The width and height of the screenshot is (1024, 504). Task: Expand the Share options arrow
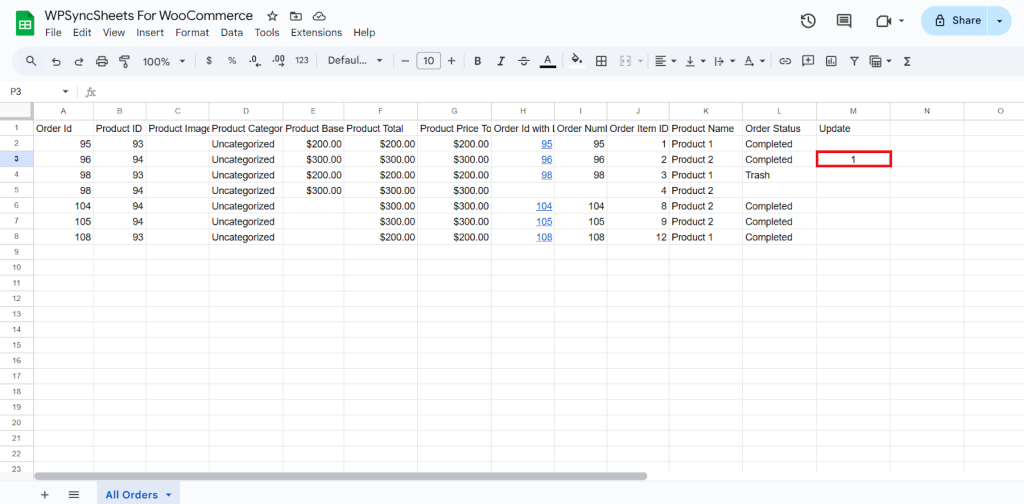1000,21
